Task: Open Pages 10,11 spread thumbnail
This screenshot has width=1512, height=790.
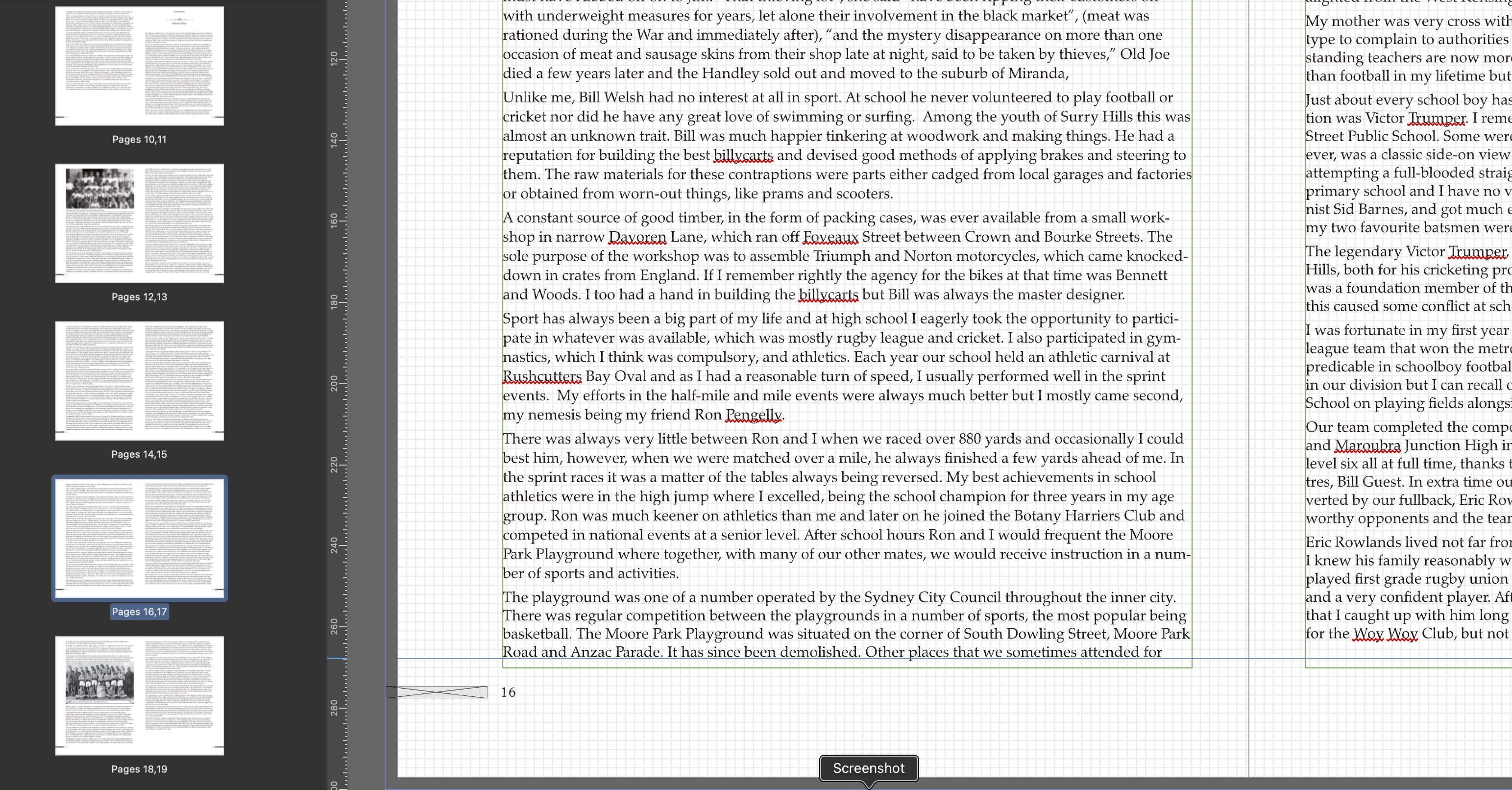Action: pyautogui.click(x=140, y=66)
